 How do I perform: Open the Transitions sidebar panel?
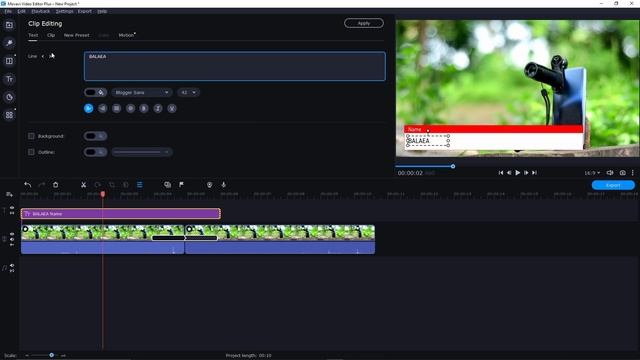(x=9, y=61)
